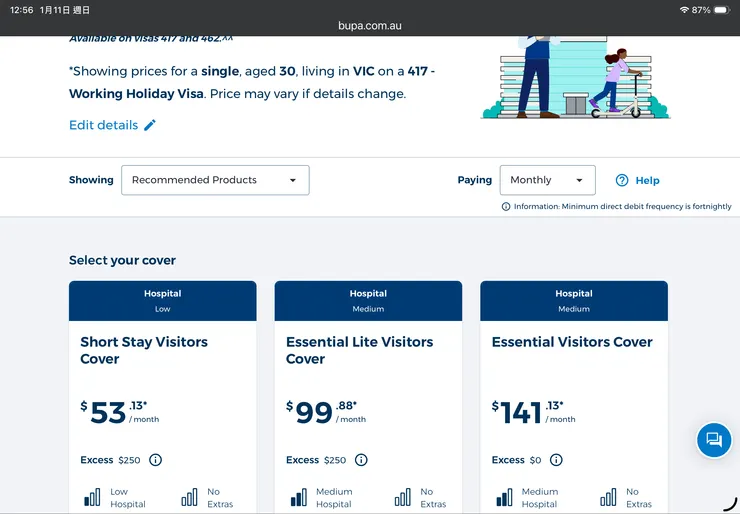This screenshot has height=514, width=740.
Task: Open the Monthly payment frequency dropdown
Action: pyautogui.click(x=547, y=180)
